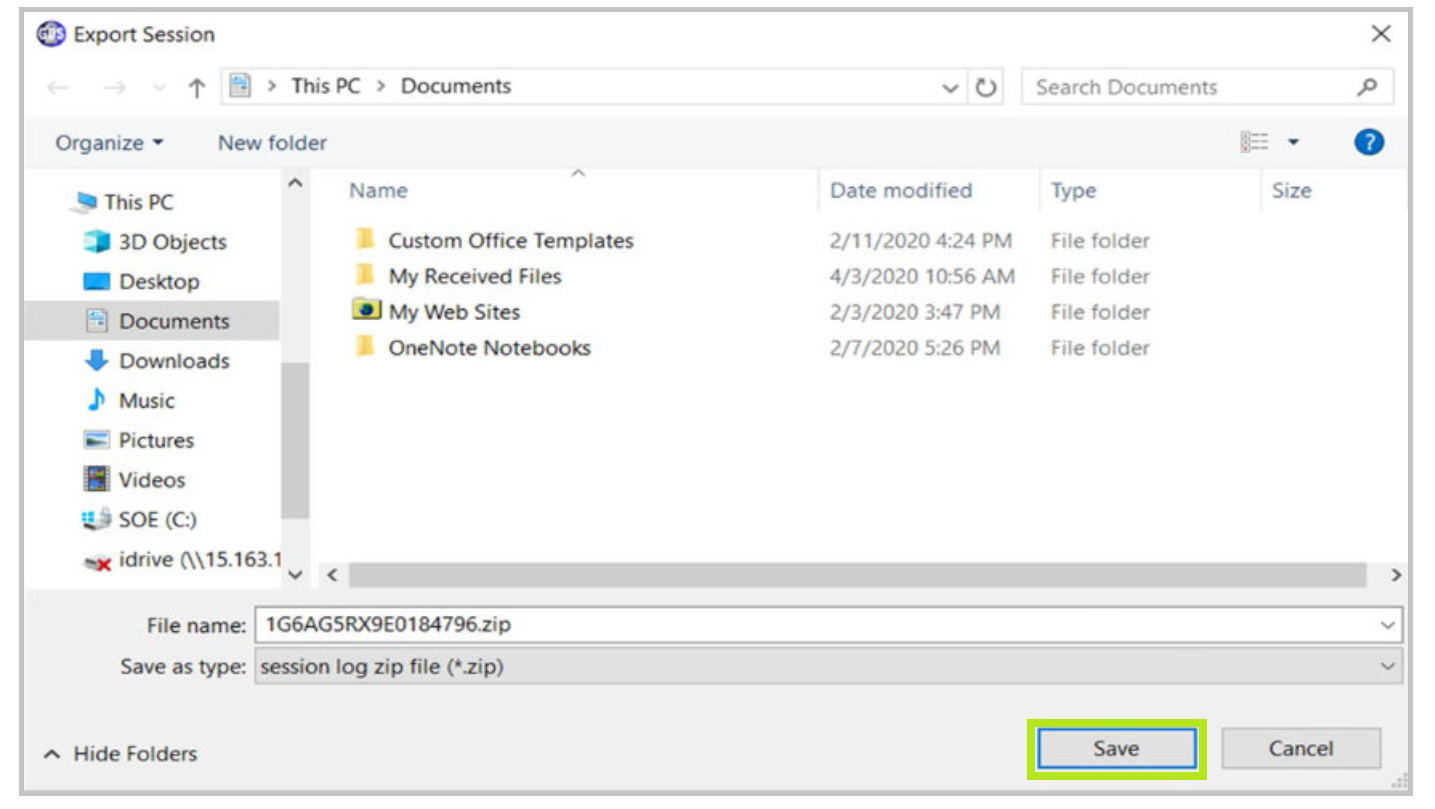Click the change view layout icon
This screenshot has height=809, width=1435.
click(x=1254, y=143)
